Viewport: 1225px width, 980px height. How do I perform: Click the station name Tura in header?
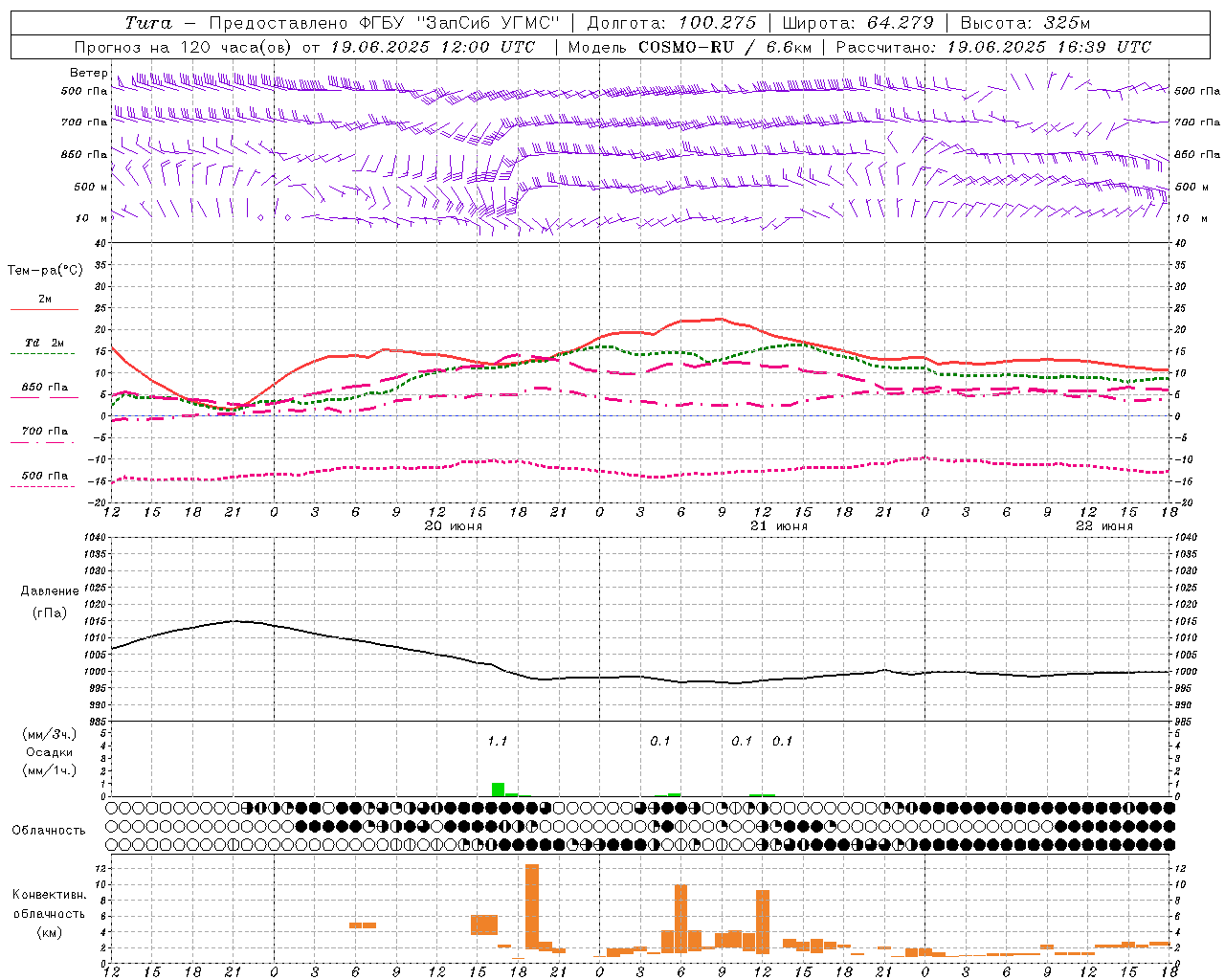click(148, 23)
